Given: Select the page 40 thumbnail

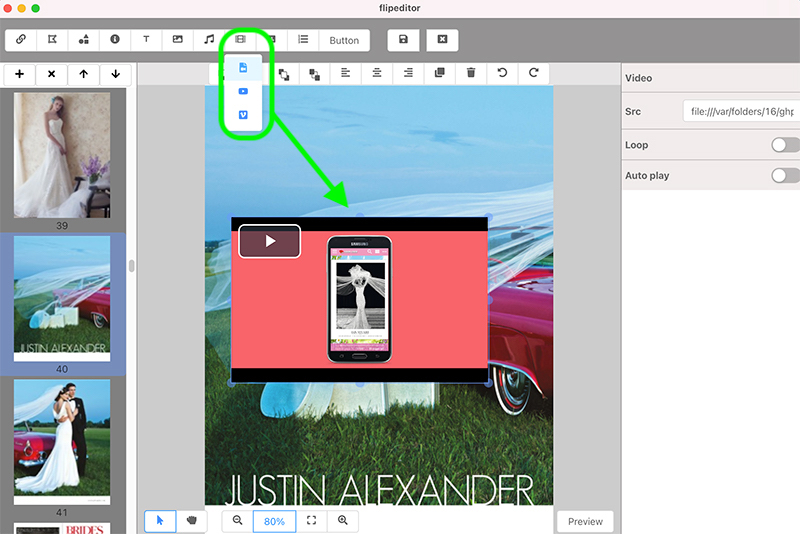Looking at the screenshot, I should [62, 298].
